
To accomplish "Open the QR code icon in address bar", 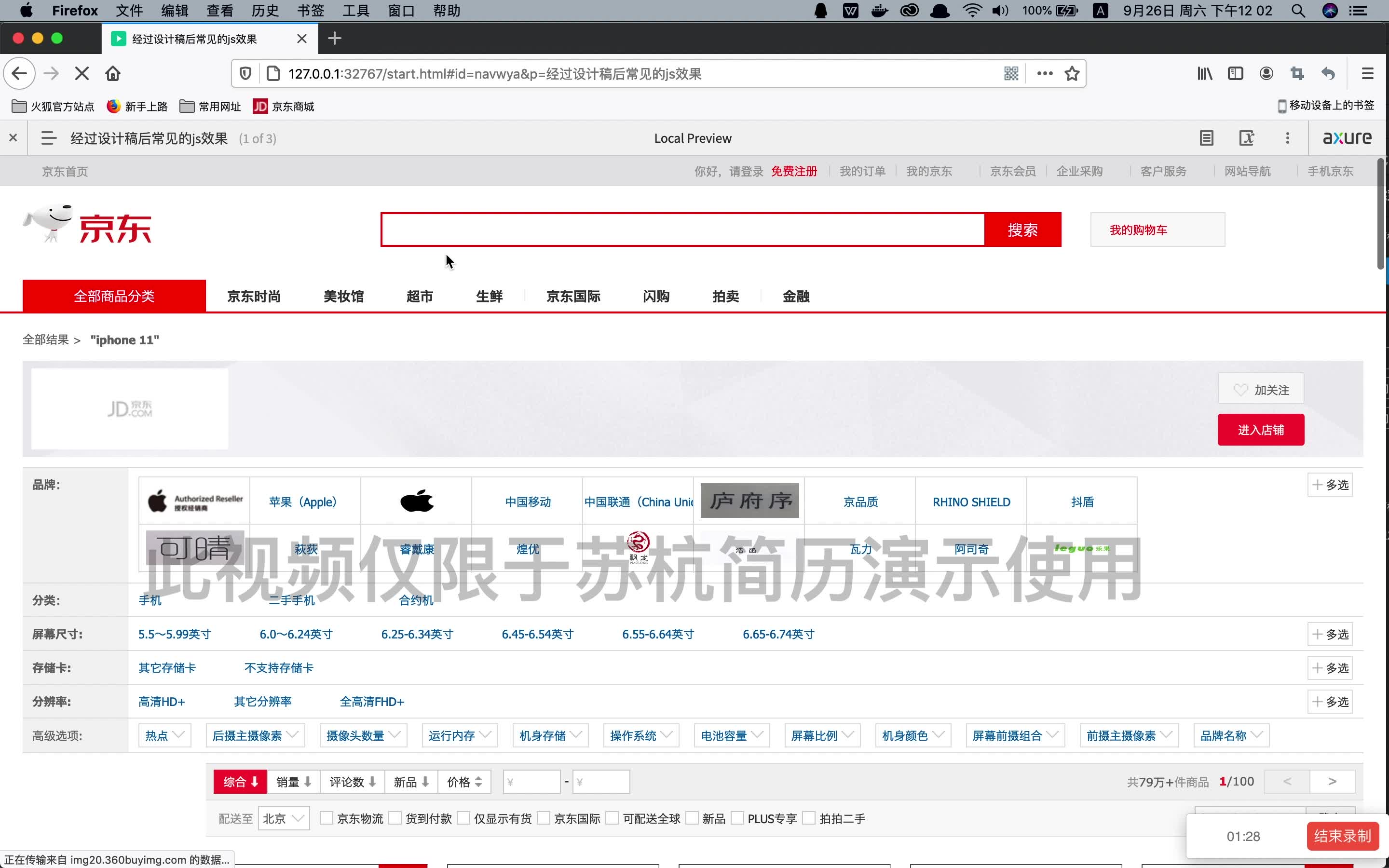I will (x=1011, y=73).
